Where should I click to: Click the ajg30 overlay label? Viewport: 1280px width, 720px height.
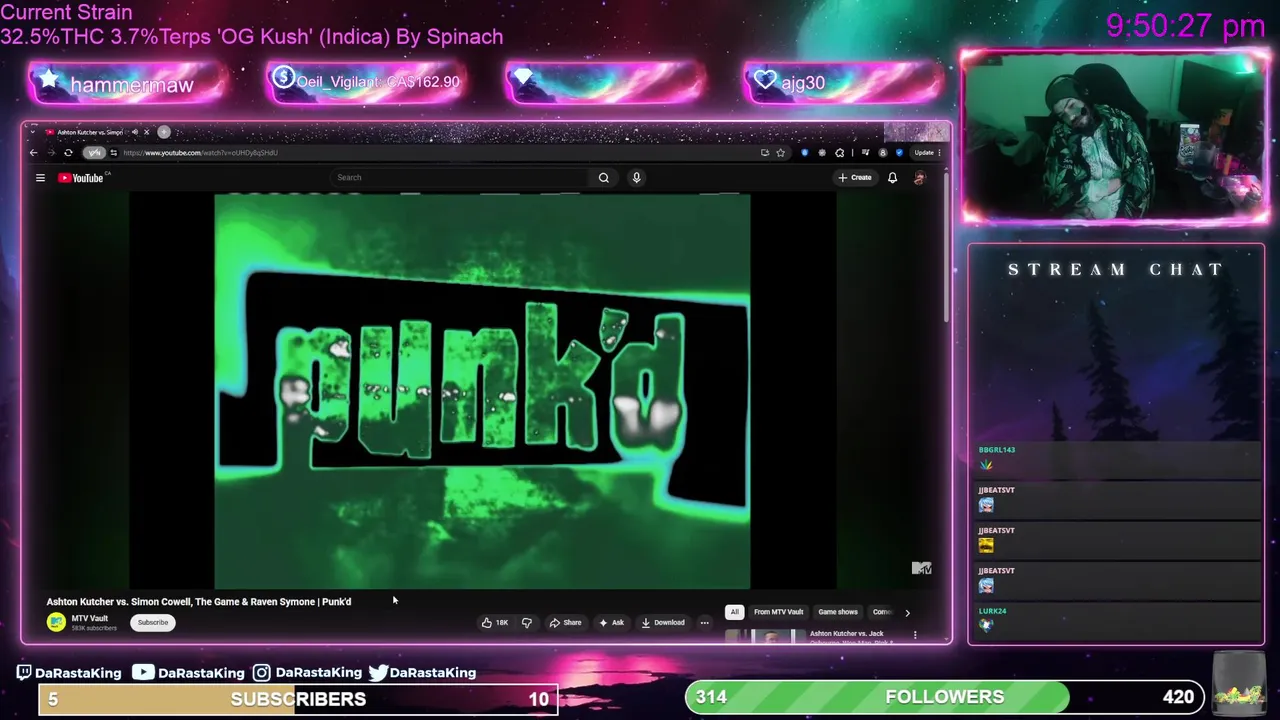pos(803,83)
